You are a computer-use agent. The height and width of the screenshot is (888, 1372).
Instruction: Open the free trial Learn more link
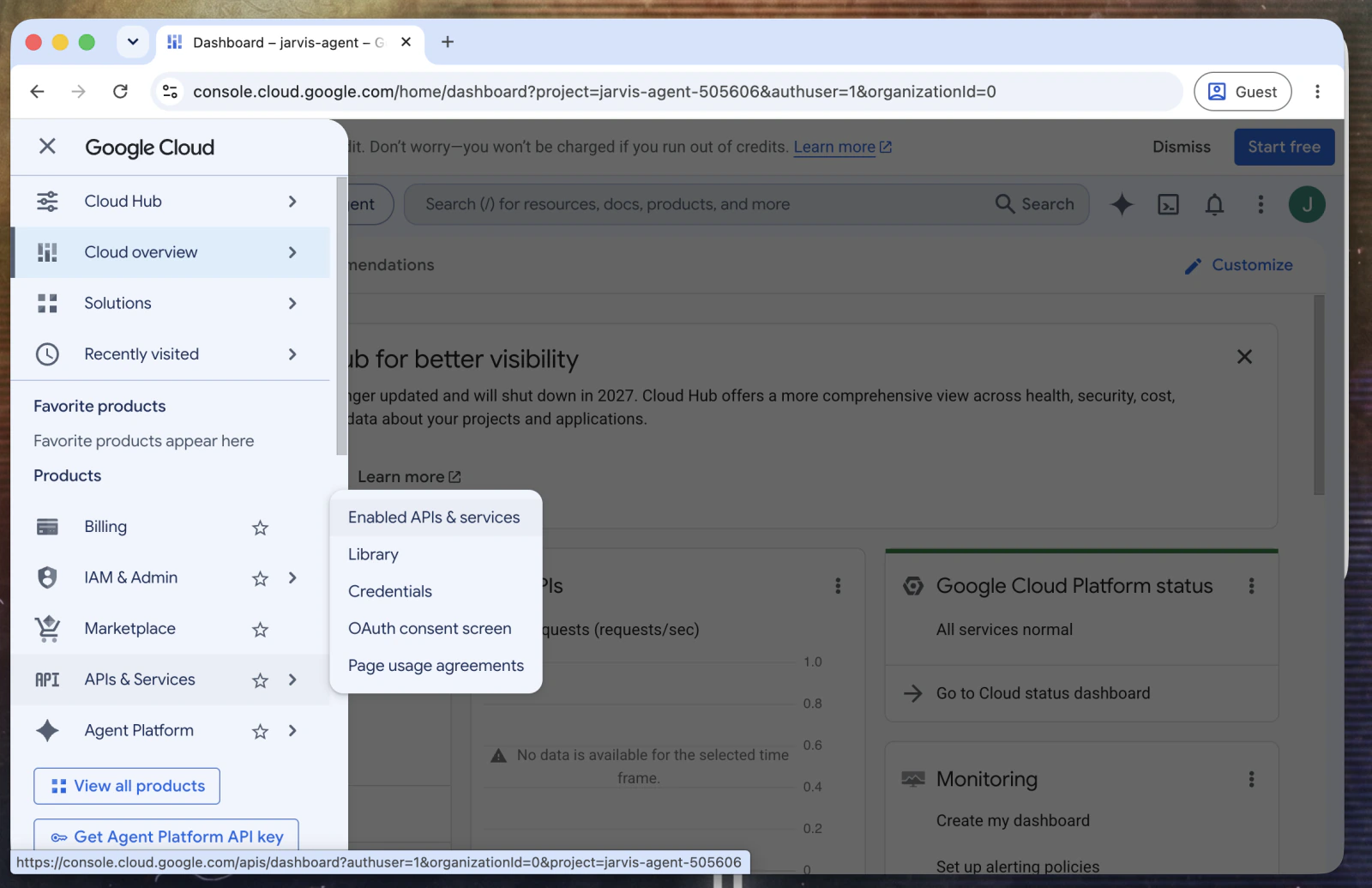(x=842, y=147)
